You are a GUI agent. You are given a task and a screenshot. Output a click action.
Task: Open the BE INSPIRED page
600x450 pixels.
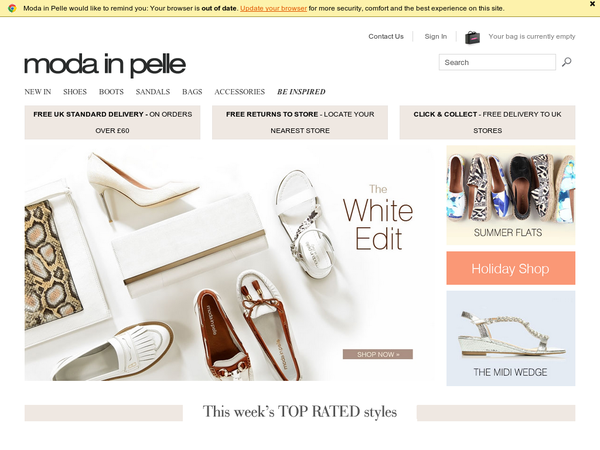301,92
